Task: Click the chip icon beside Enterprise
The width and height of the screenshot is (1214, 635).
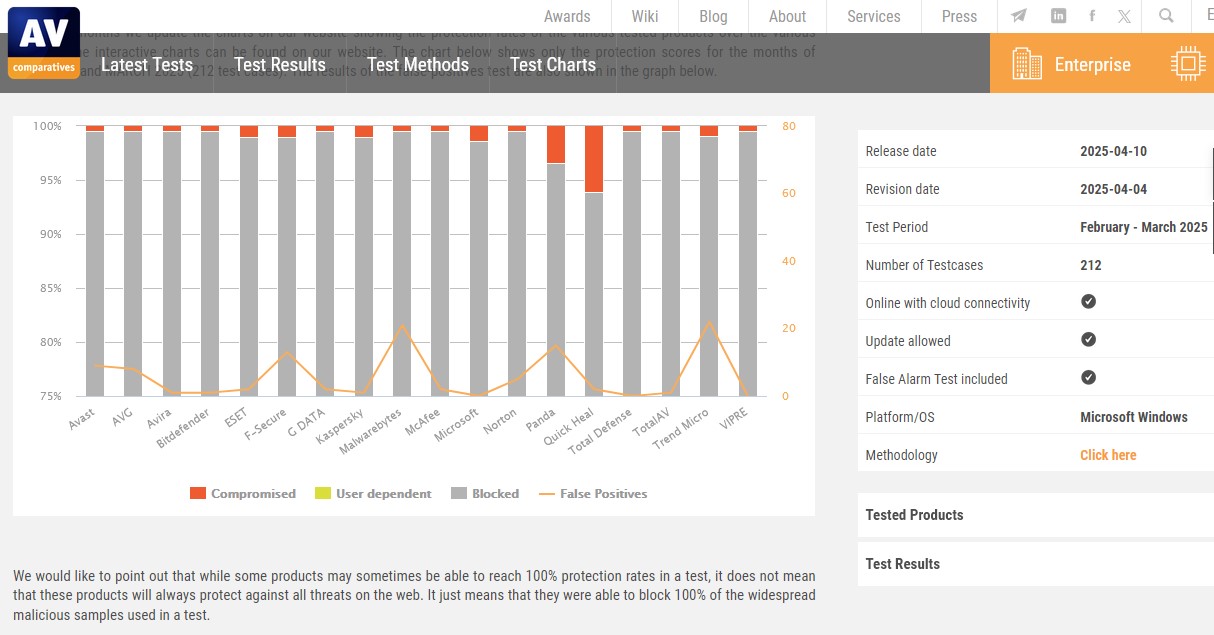Action: pos(1188,64)
